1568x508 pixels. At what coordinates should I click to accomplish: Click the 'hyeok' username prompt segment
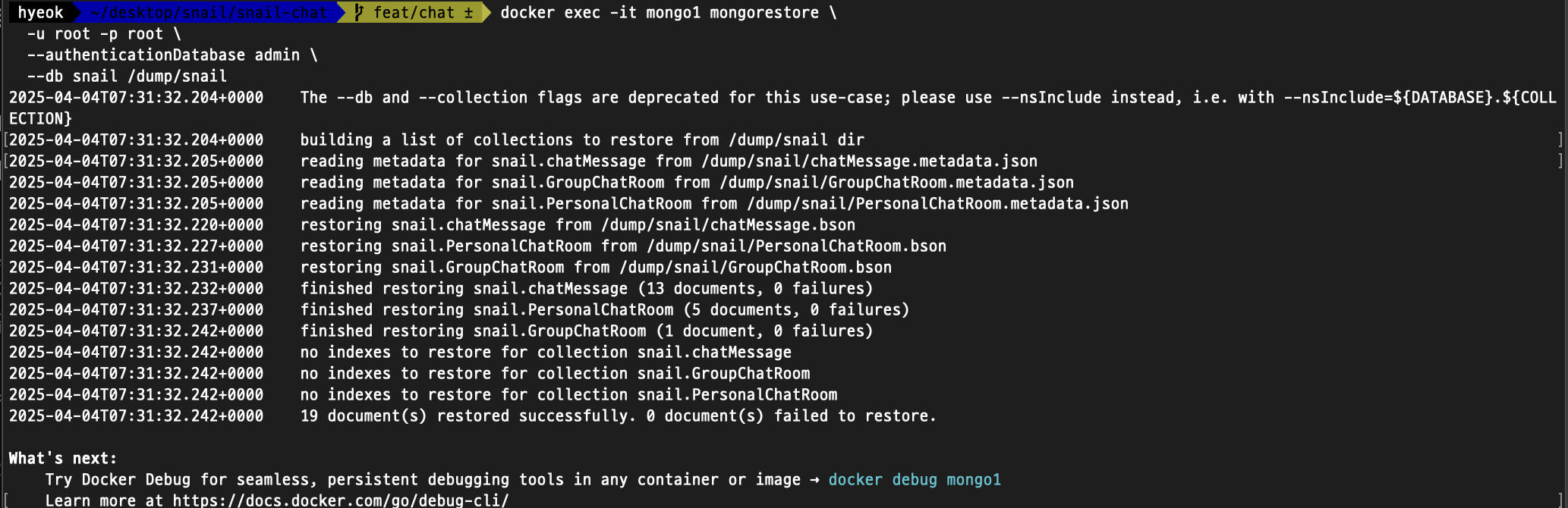(x=41, y=12)
